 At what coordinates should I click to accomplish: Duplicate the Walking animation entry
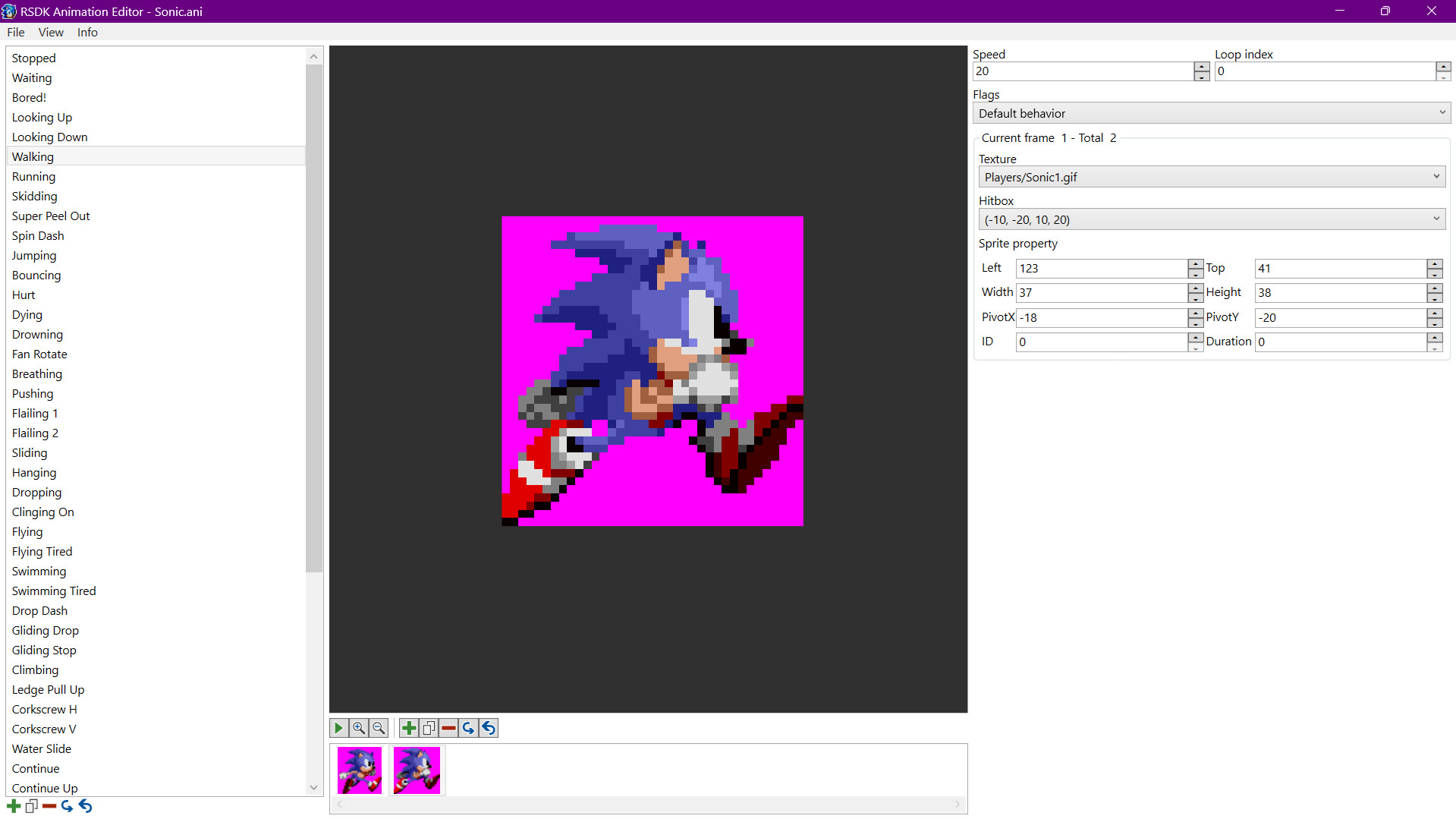coord(31,805)
